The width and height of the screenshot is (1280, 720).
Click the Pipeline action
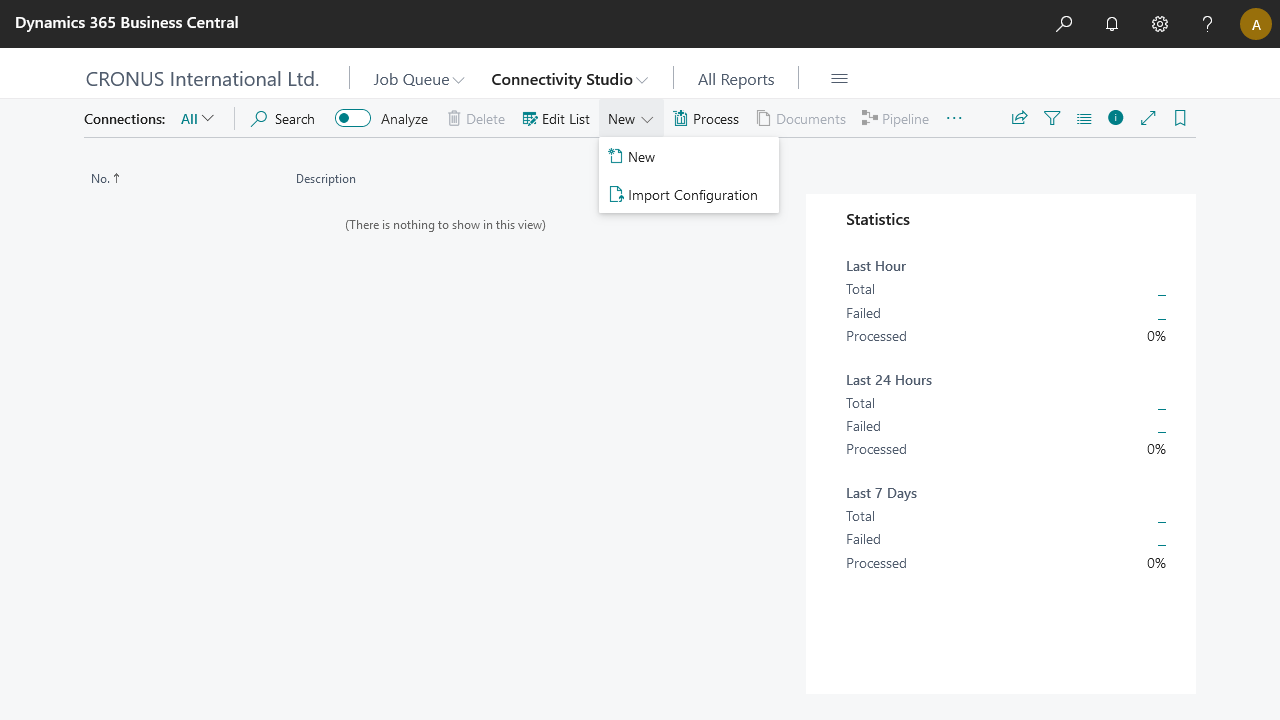pos(895,119)
